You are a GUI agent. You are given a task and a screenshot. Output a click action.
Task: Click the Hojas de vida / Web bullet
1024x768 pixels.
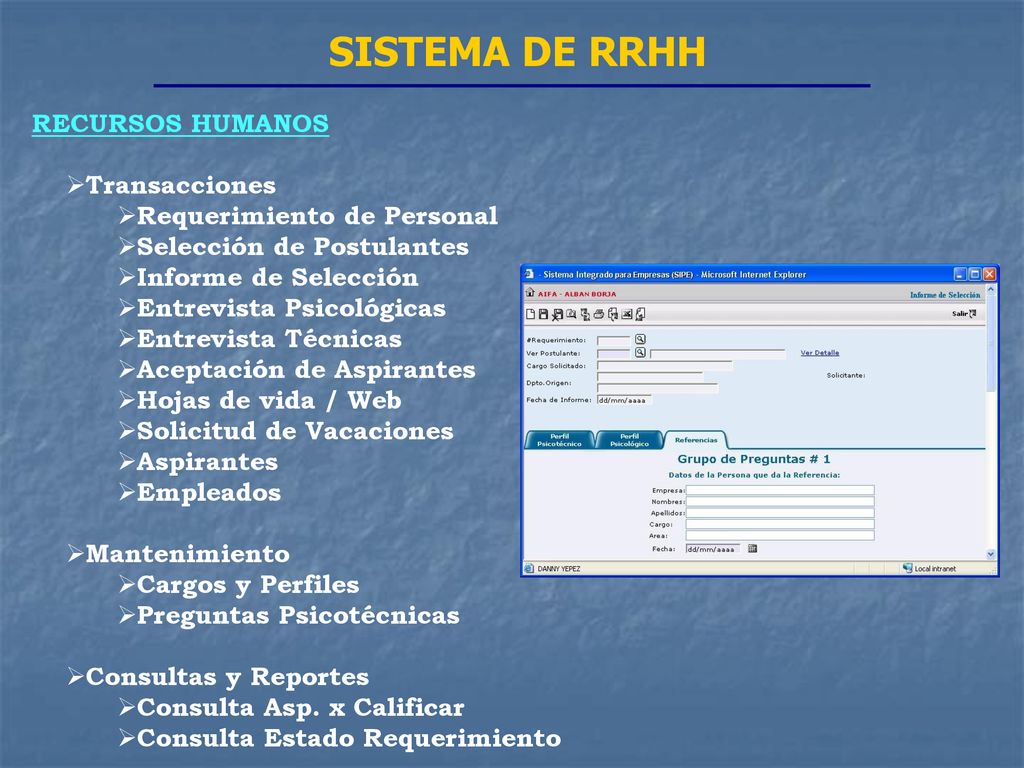coord(269,400)
